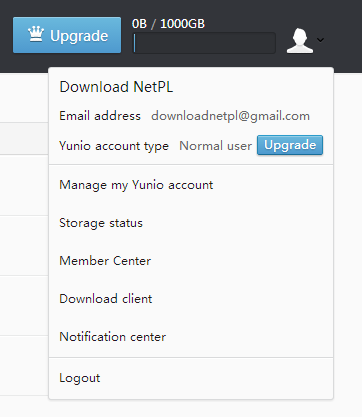Click the Yunio account type label
Screen dimensions: 362x417
pyautogui.click(x=114, y=146)
